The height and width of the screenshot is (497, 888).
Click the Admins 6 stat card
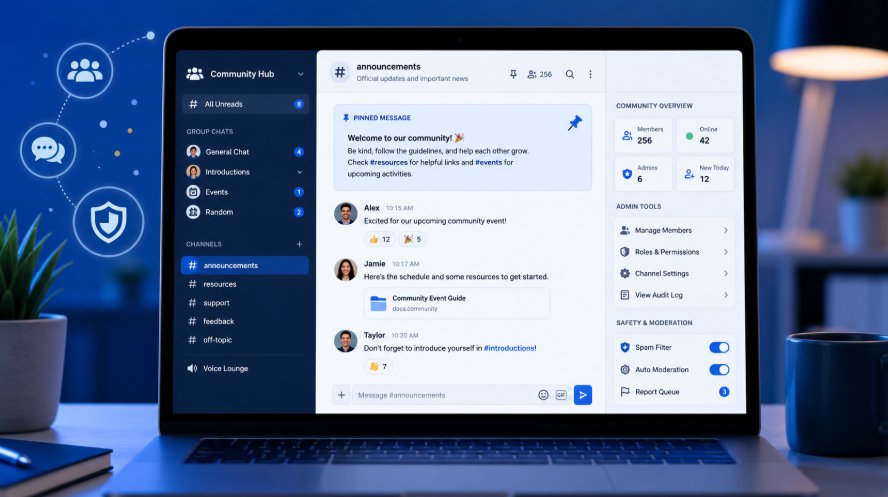644,174
